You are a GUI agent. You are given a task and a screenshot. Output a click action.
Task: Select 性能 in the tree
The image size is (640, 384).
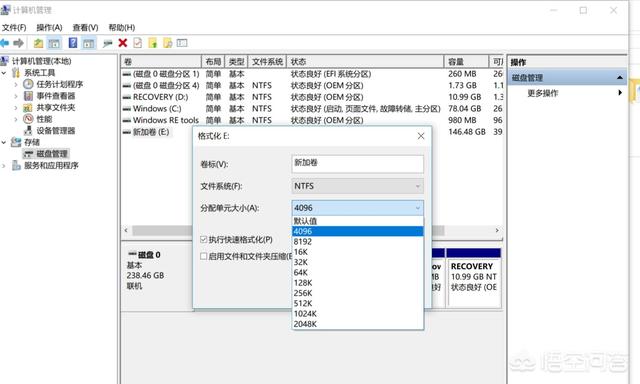coord(44,119)
